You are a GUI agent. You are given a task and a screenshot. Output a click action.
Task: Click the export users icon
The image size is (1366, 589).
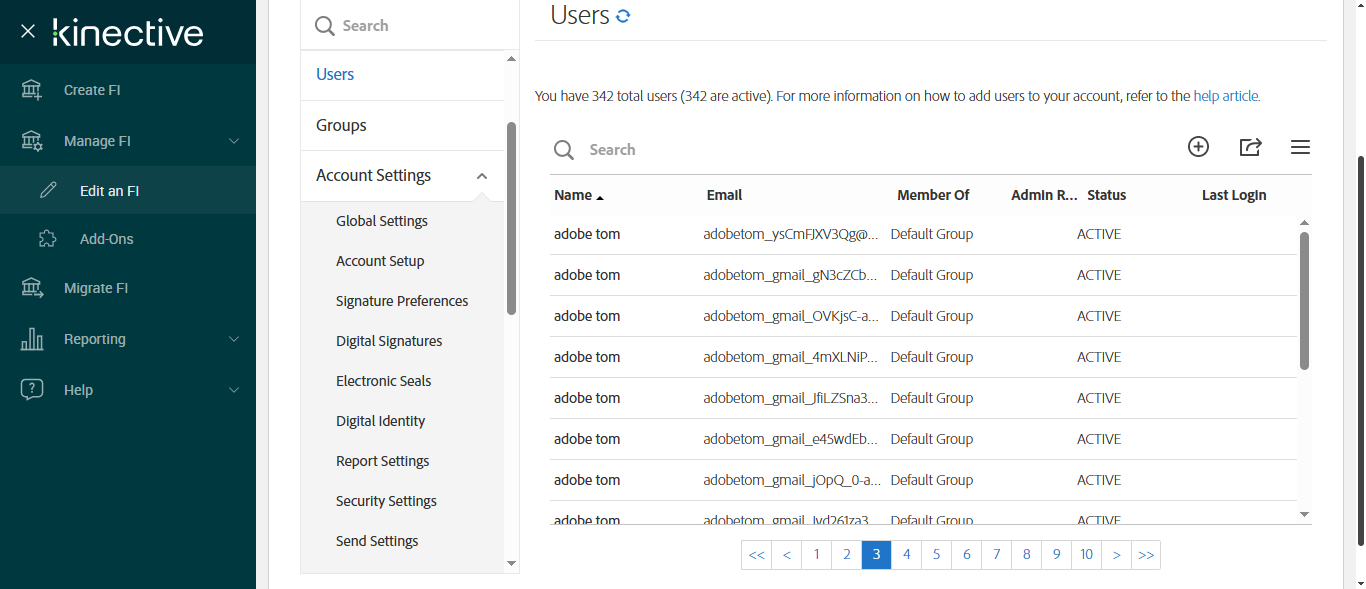point(1250,147)
